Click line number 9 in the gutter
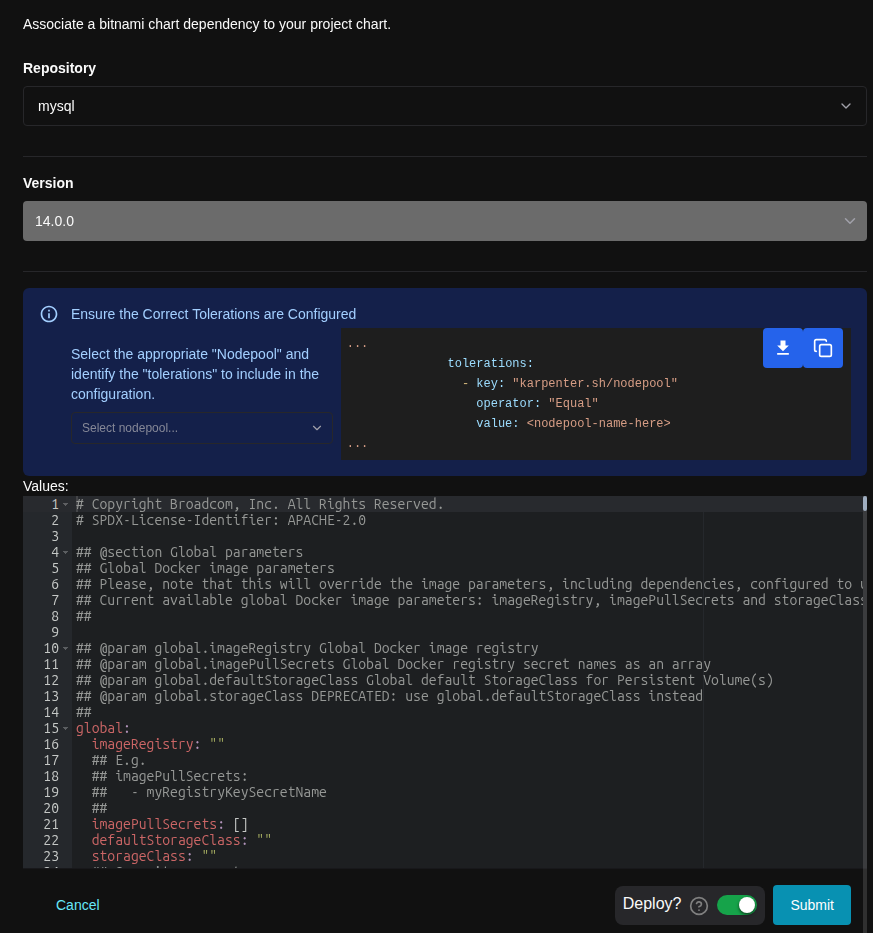The width and height of the screenshot is (873, 933). pos(55,633)
